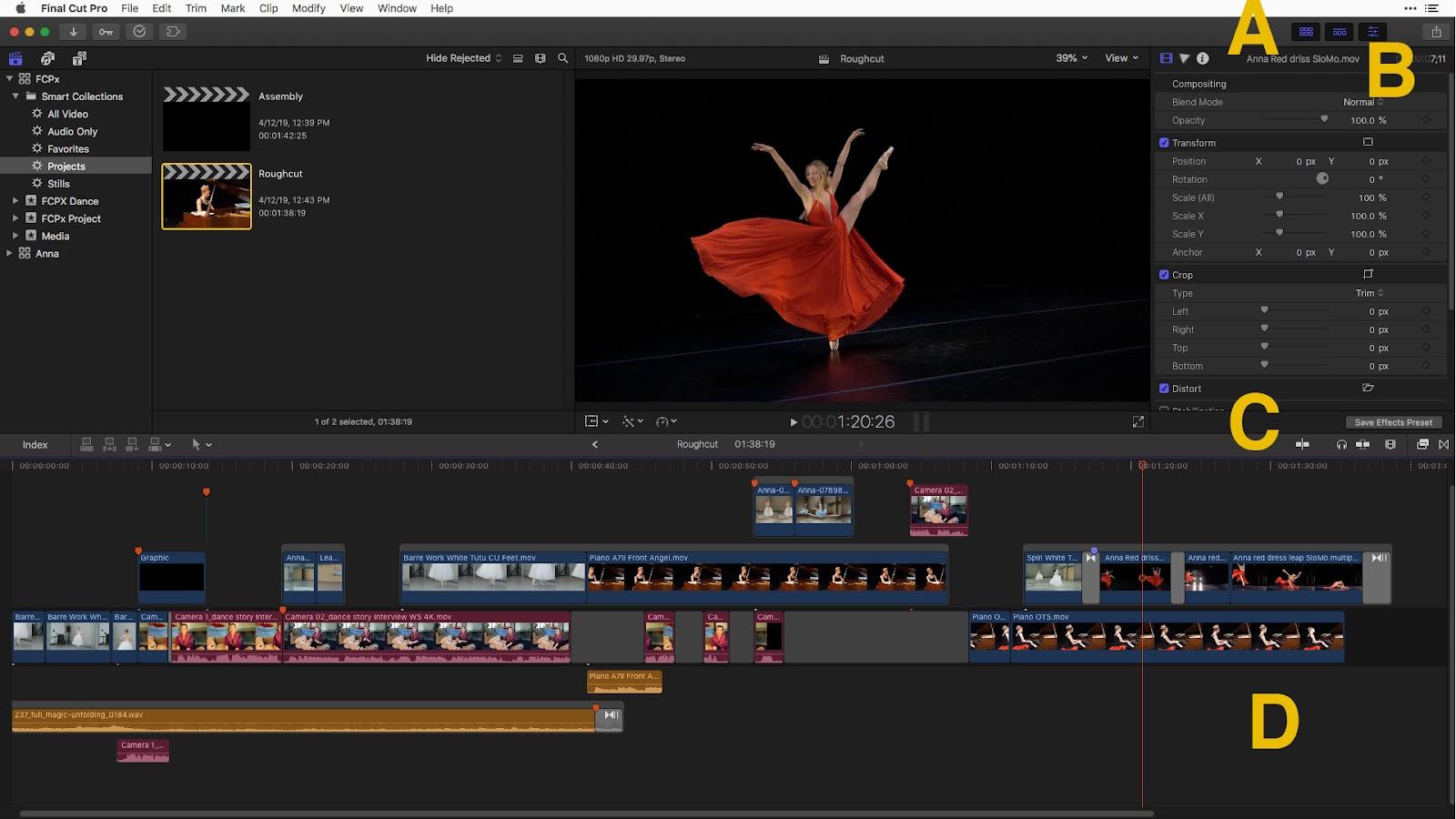Collapse the Smart Collections folder
The height and width of the screenshot is (819, 1456).
[x=15, y=96]
